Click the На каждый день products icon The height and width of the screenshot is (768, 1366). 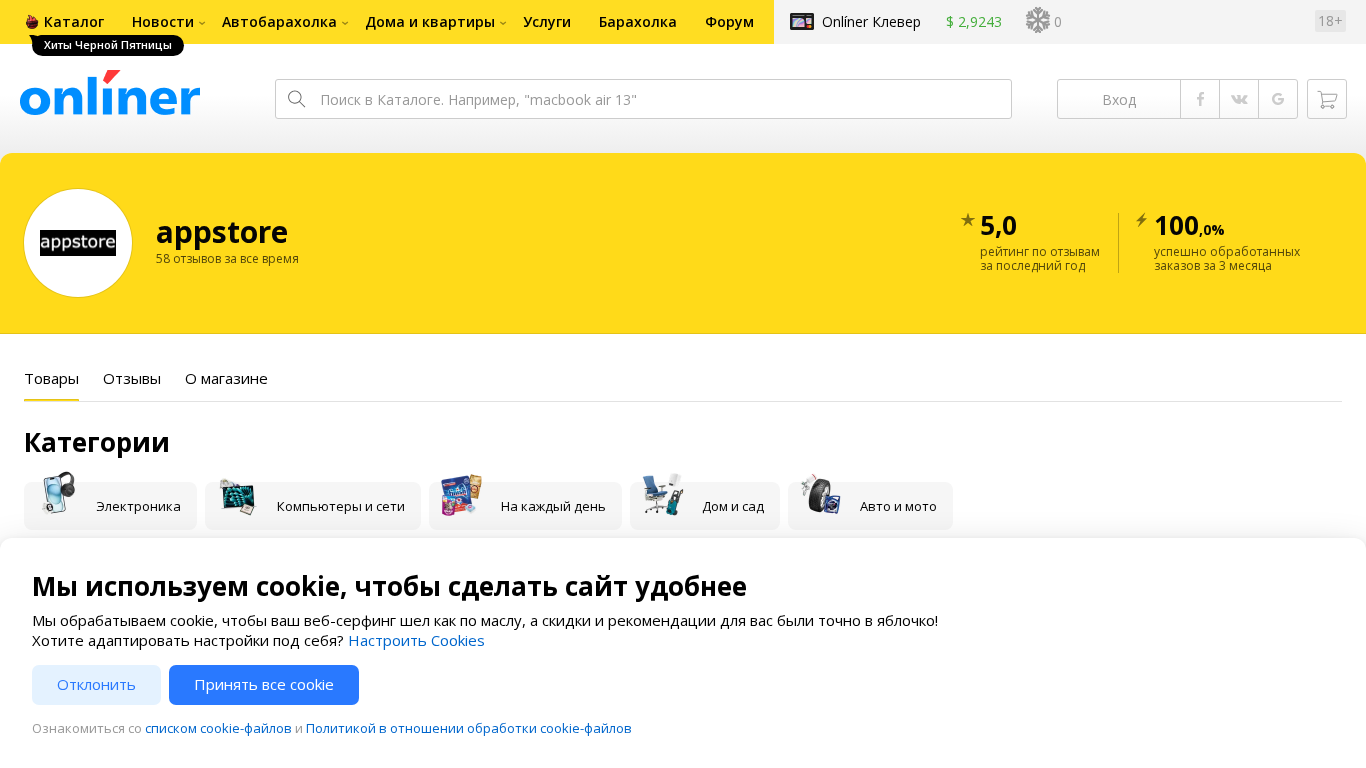click(461, 495)
